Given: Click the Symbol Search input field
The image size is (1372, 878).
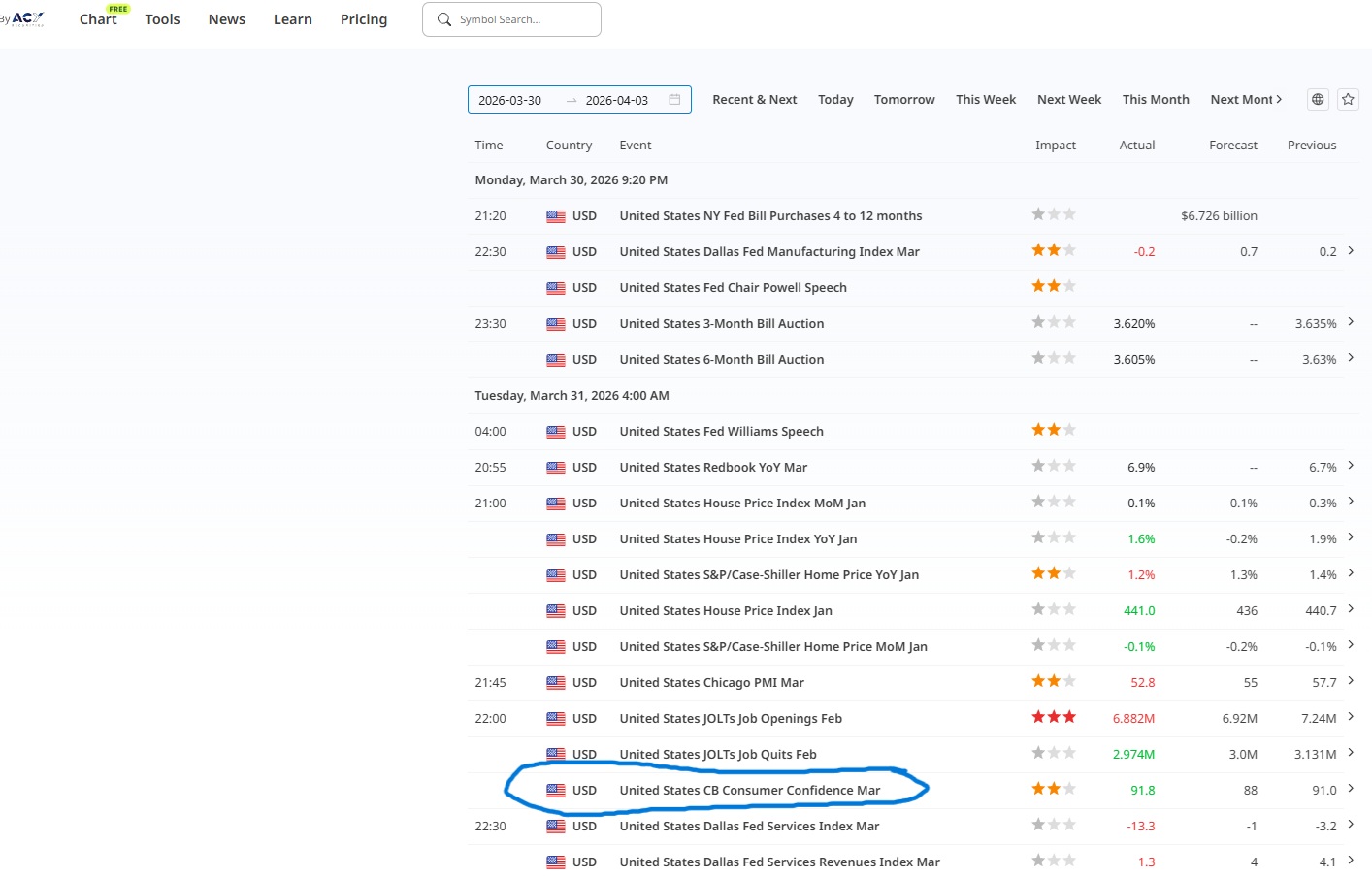Looking at the screenshot, I should pos(524,19).
